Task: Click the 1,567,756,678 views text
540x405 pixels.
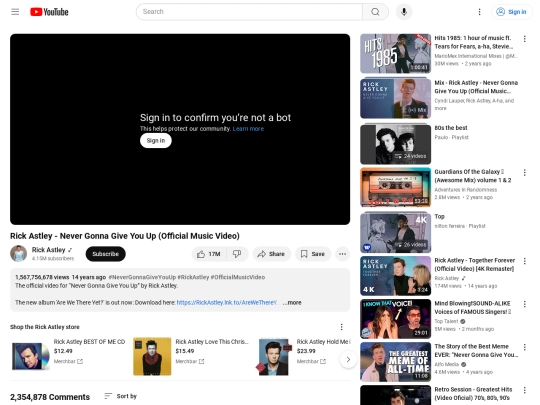Action: coord(42,277)
